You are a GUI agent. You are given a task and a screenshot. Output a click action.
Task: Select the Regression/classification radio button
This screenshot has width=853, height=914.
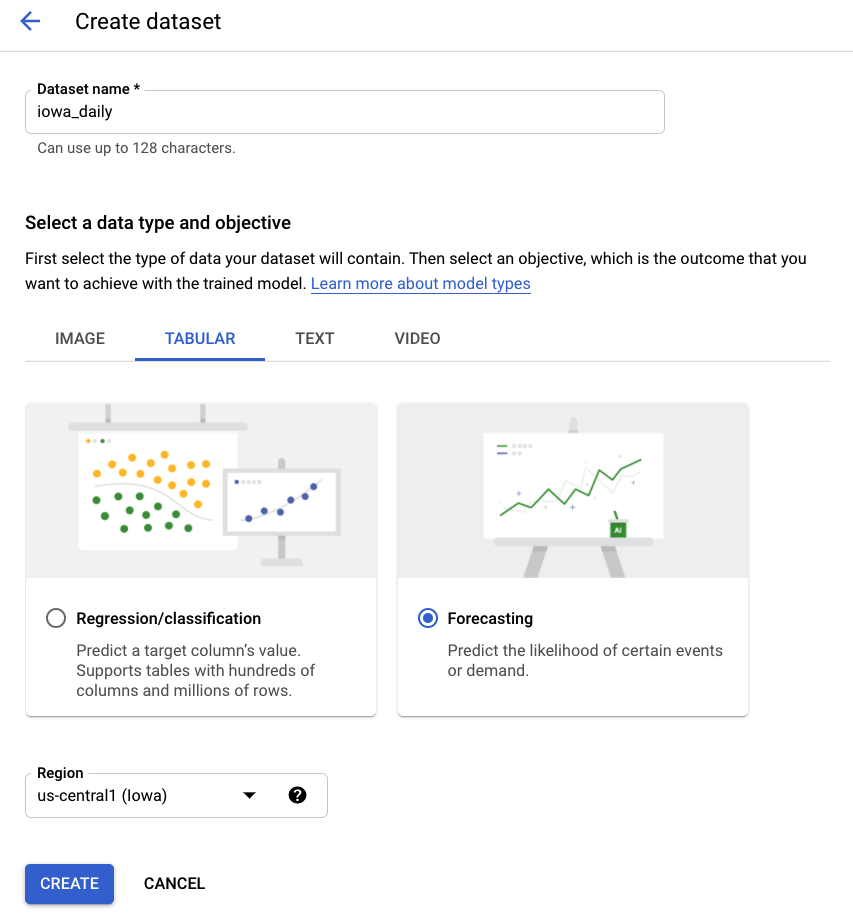coord(56,619)
